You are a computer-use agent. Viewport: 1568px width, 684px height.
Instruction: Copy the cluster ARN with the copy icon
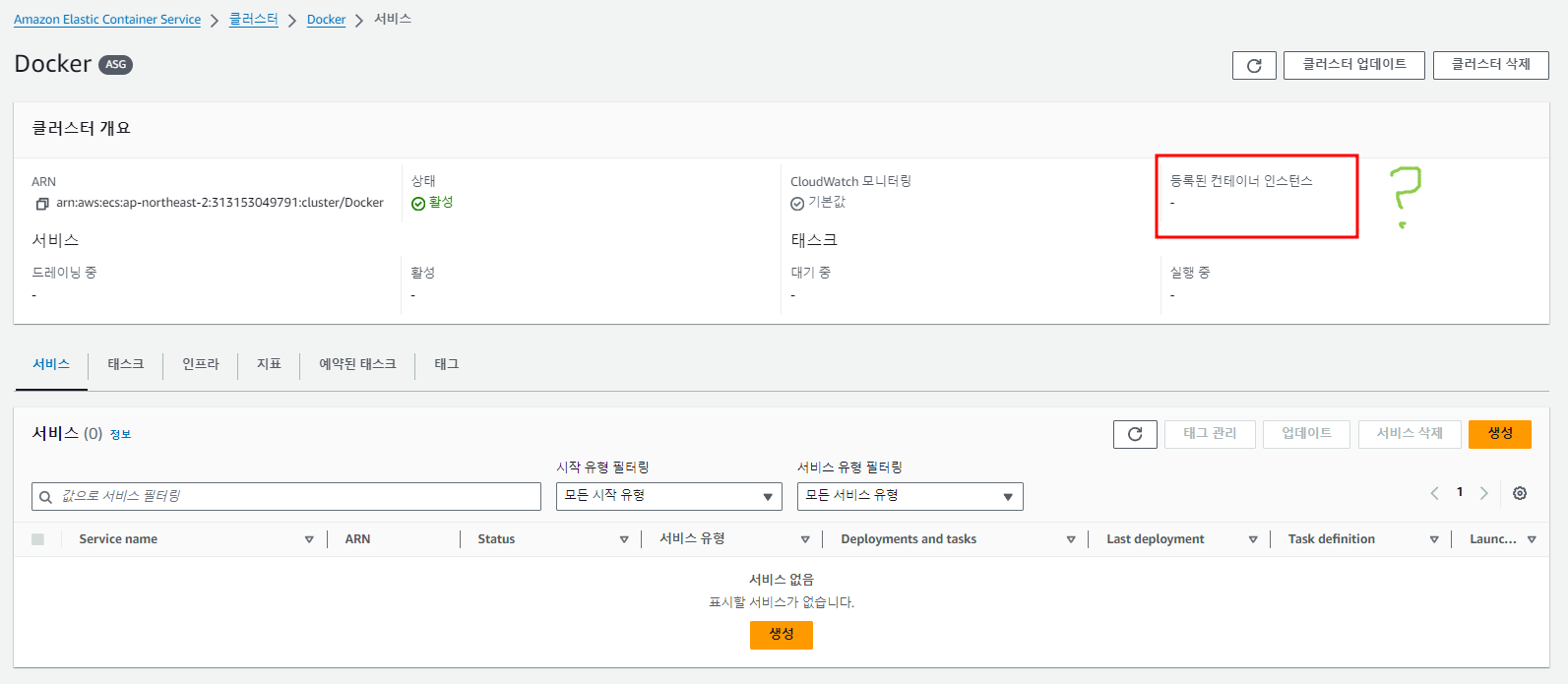42,204
